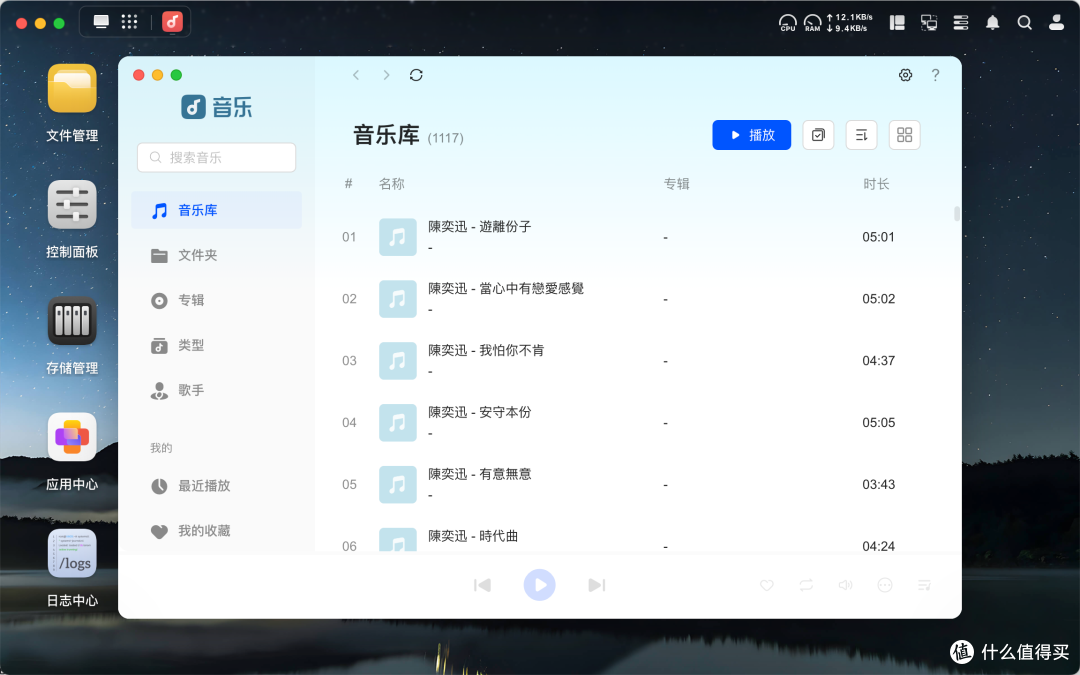The width and height of the screenshot is (1080, 675).
Task: Check the CPU usage indicator
Action: (788, 23)
